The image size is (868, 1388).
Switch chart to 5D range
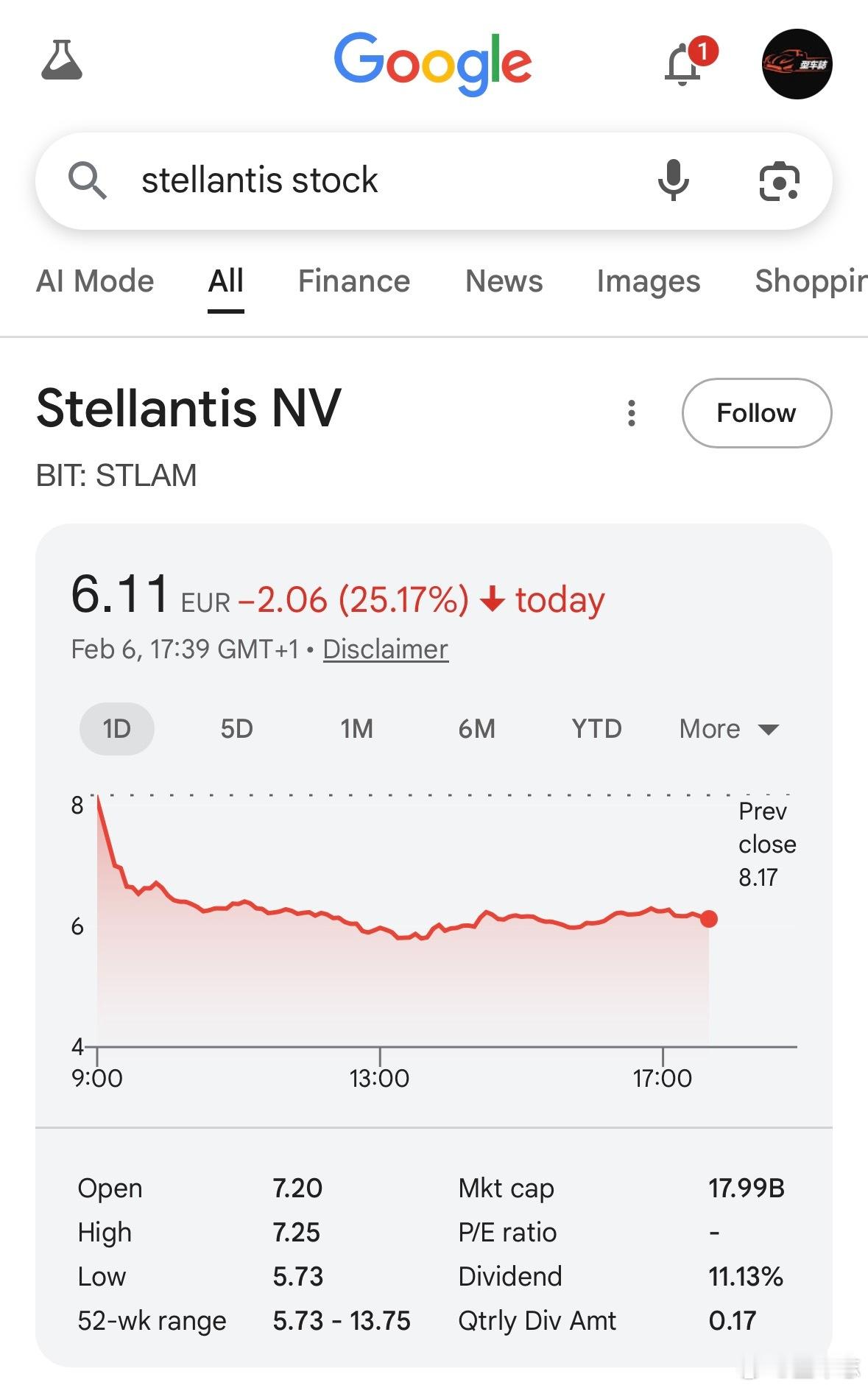click(236, 729)
